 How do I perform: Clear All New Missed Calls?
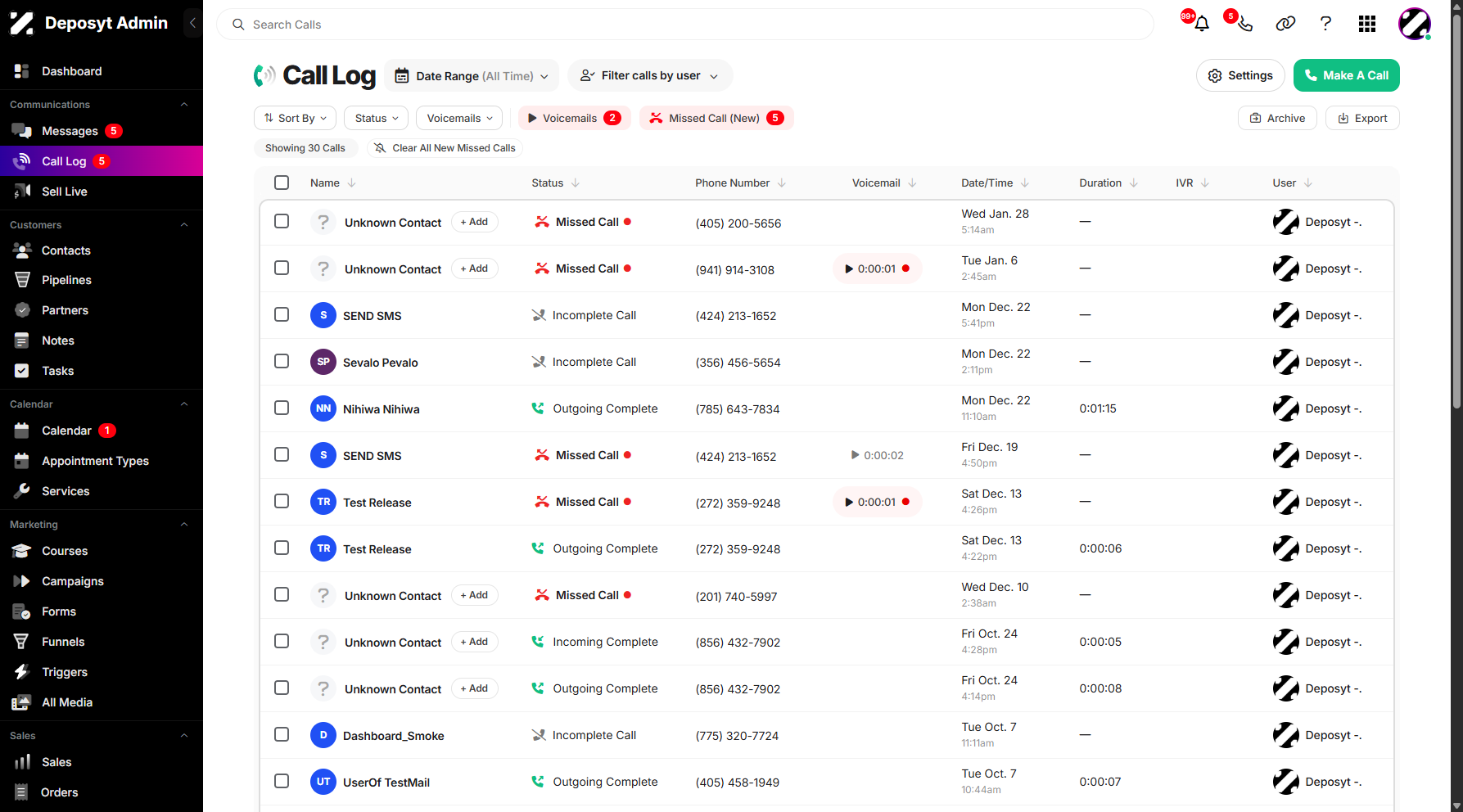(x=445, y=148)
